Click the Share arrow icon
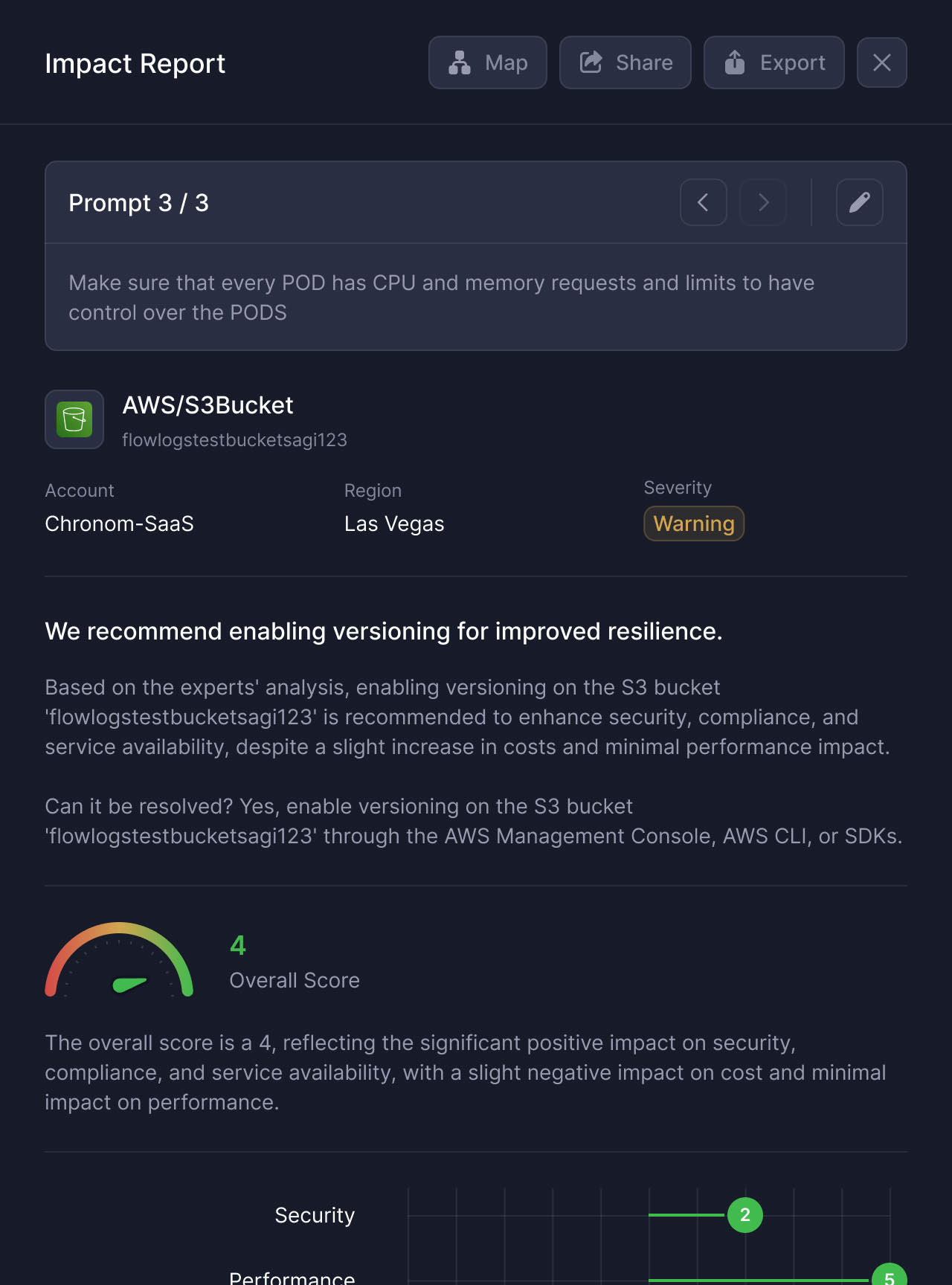The width and height of the screenshot is (952, 1285). coord(591,62)
